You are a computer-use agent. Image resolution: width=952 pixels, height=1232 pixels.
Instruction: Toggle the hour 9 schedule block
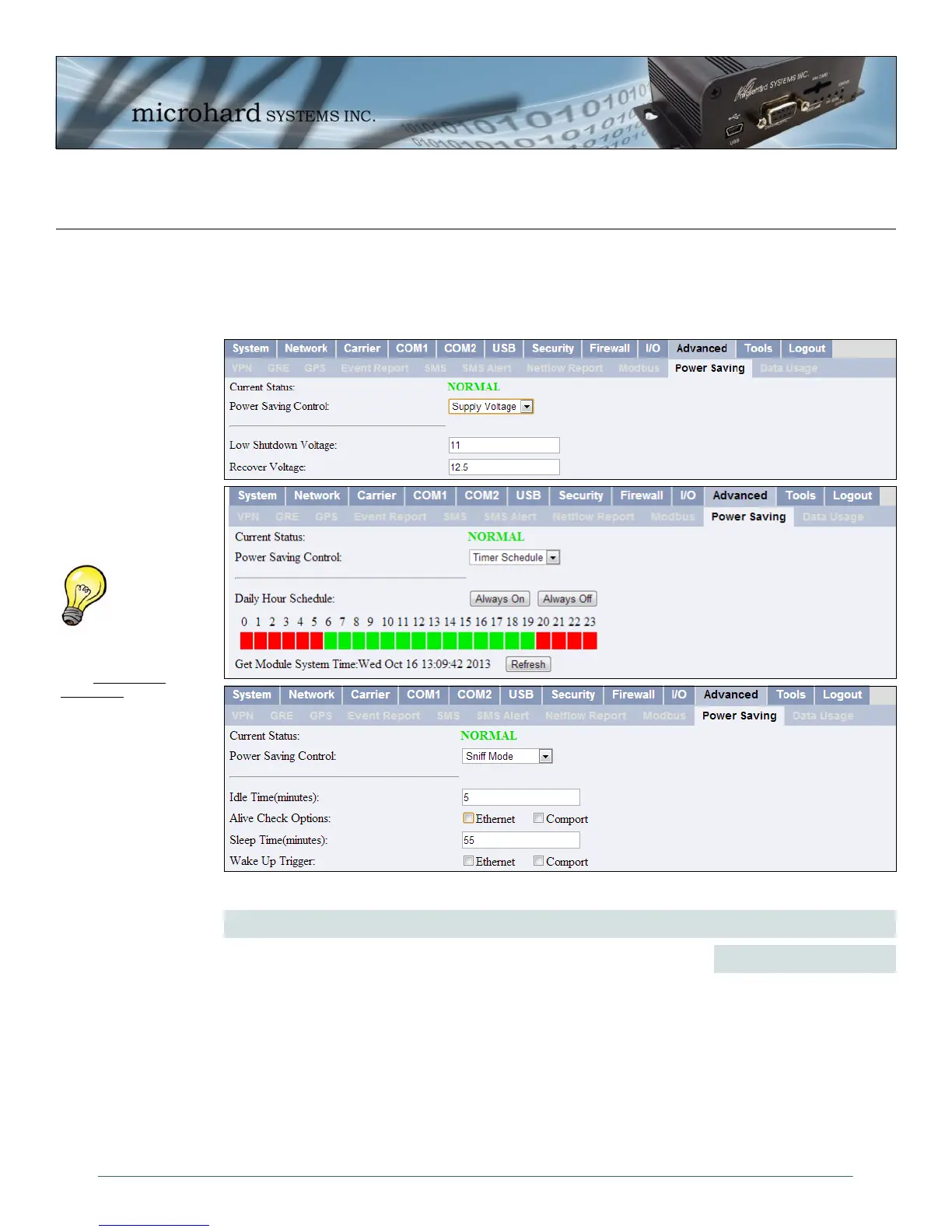(373, 641)
